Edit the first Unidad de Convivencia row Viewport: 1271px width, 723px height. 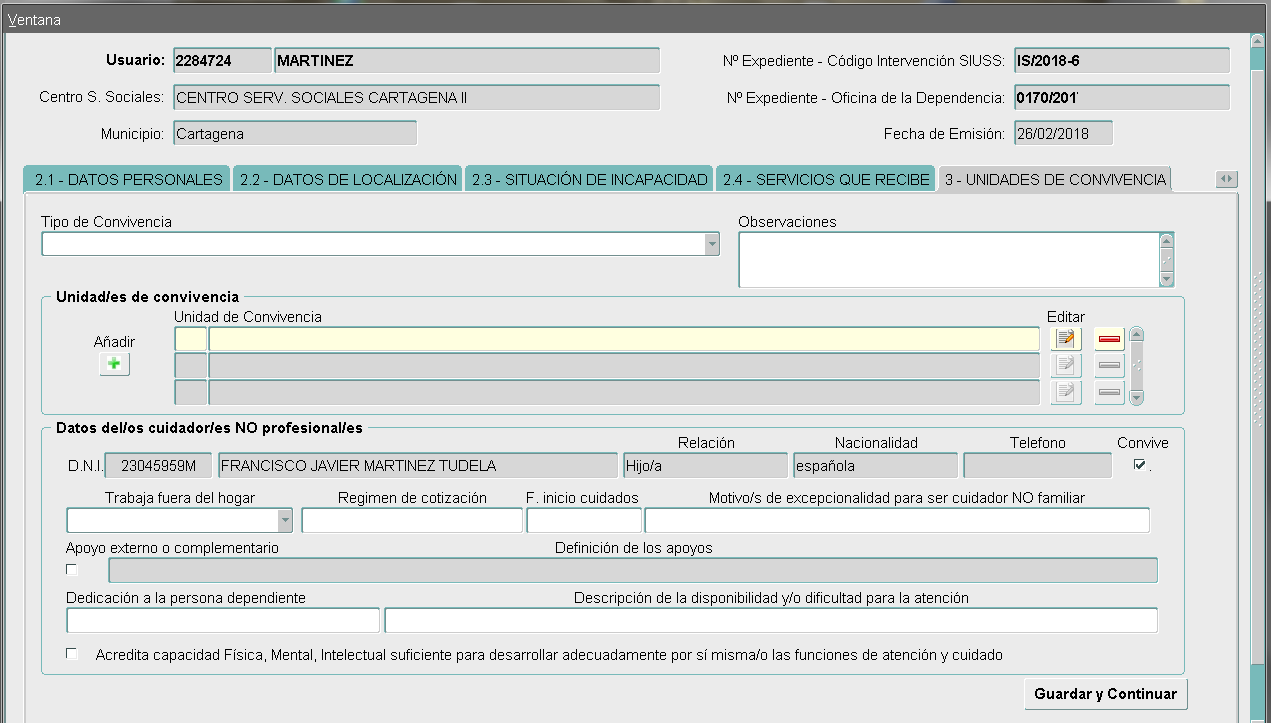[x=1066, y=339]
